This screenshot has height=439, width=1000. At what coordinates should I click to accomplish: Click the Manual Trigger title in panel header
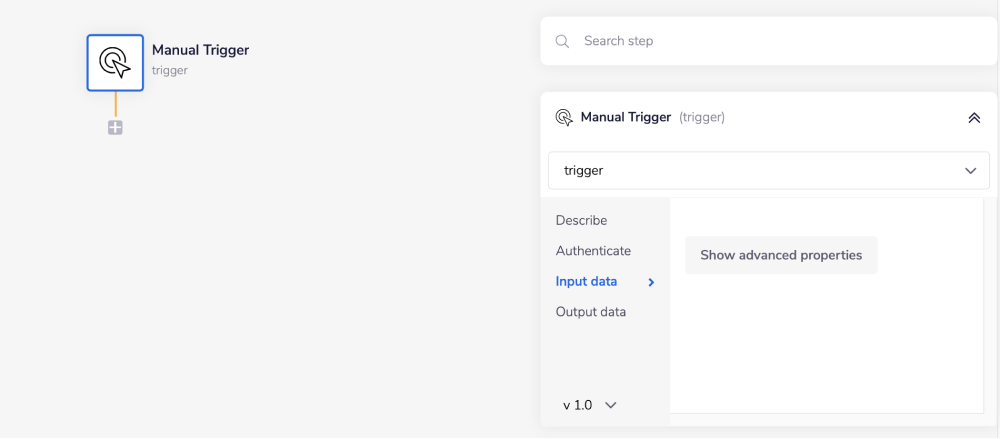(626, 117)
